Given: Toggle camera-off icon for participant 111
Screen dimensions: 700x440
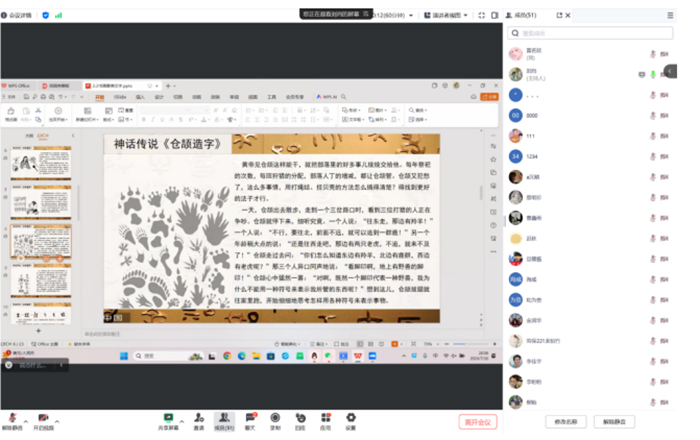Looking at the screenshot, I should click(x=664, y=136).
